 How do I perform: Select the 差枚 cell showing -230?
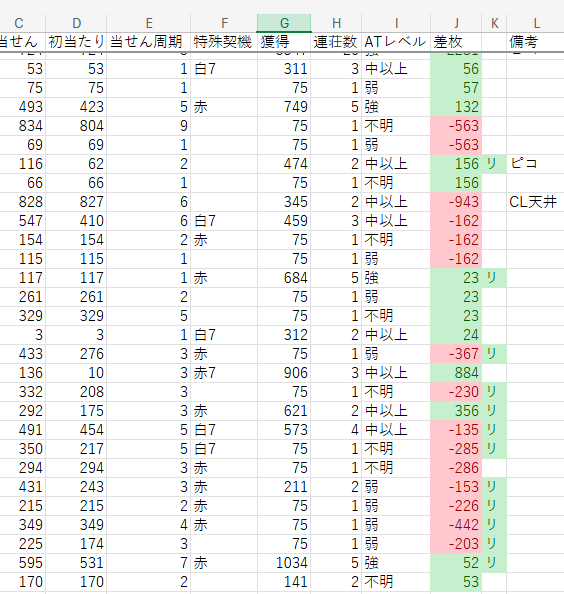coord(456,392)
